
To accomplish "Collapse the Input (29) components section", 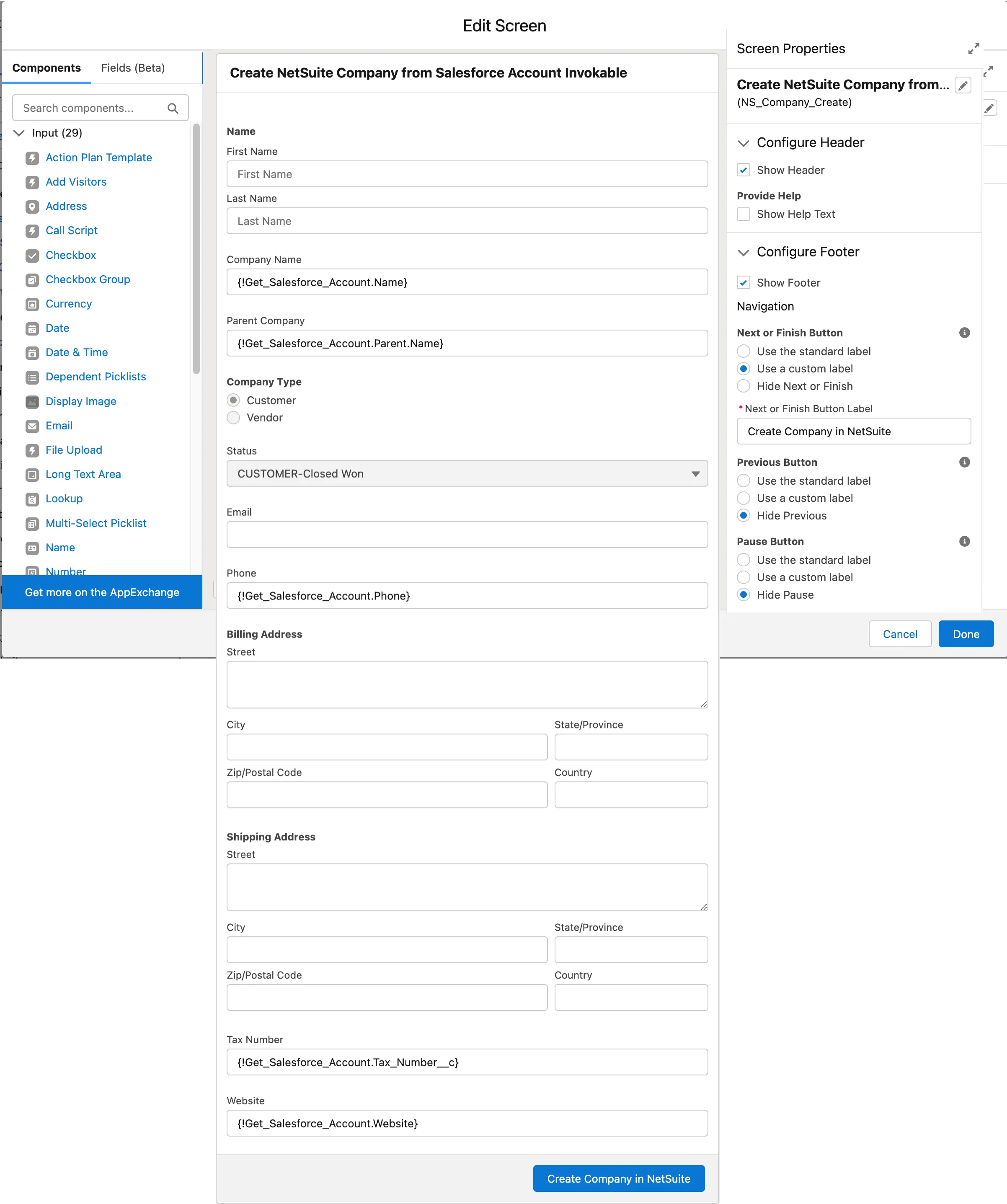I will 20,133.
